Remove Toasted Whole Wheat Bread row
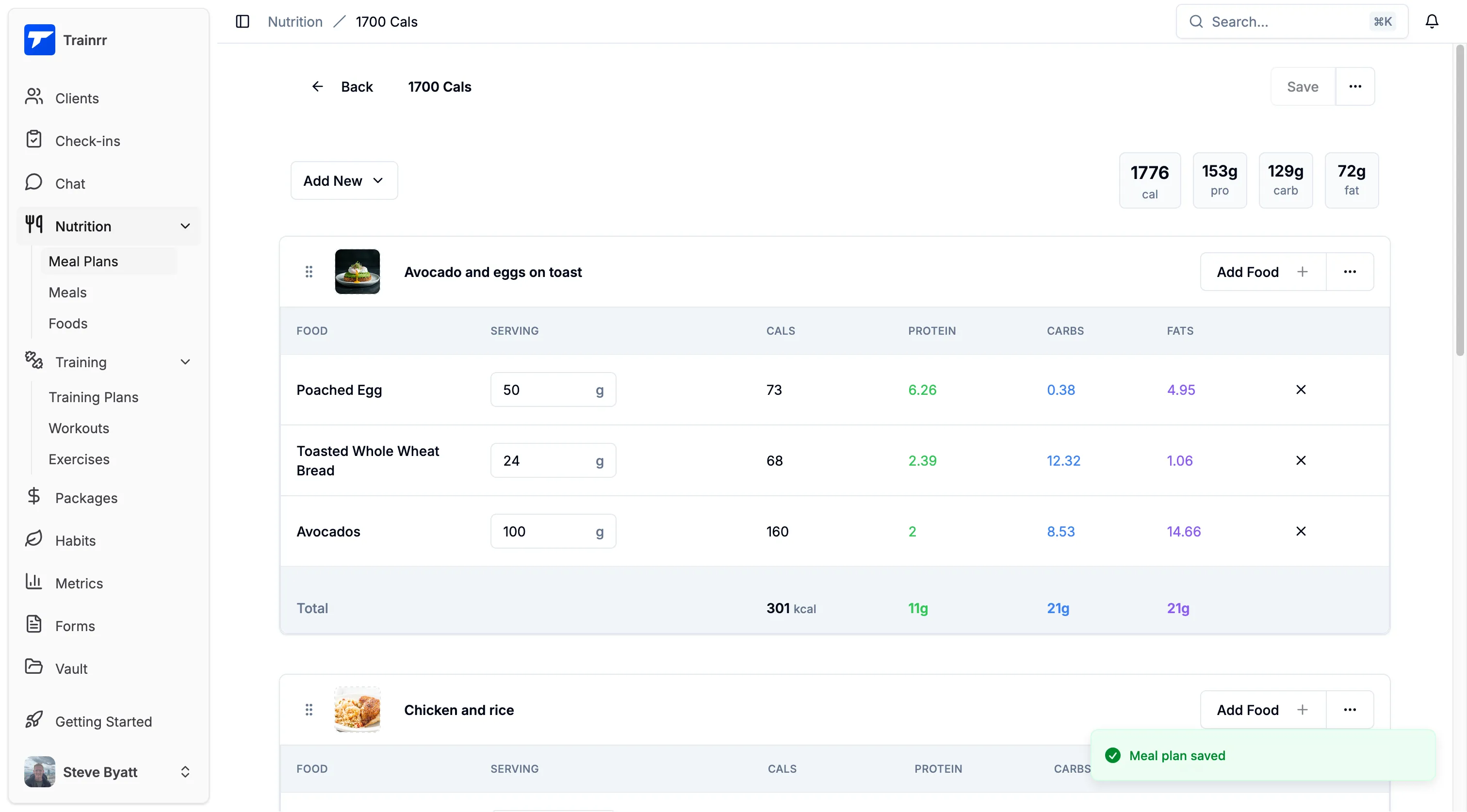1467x812 pixels. [x=1301, y=460]
